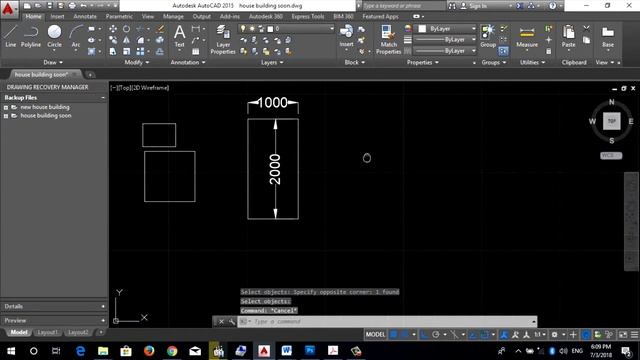Collapse the Backup Files section
Viewport: 640px width, 360px height.
point(103,98)
